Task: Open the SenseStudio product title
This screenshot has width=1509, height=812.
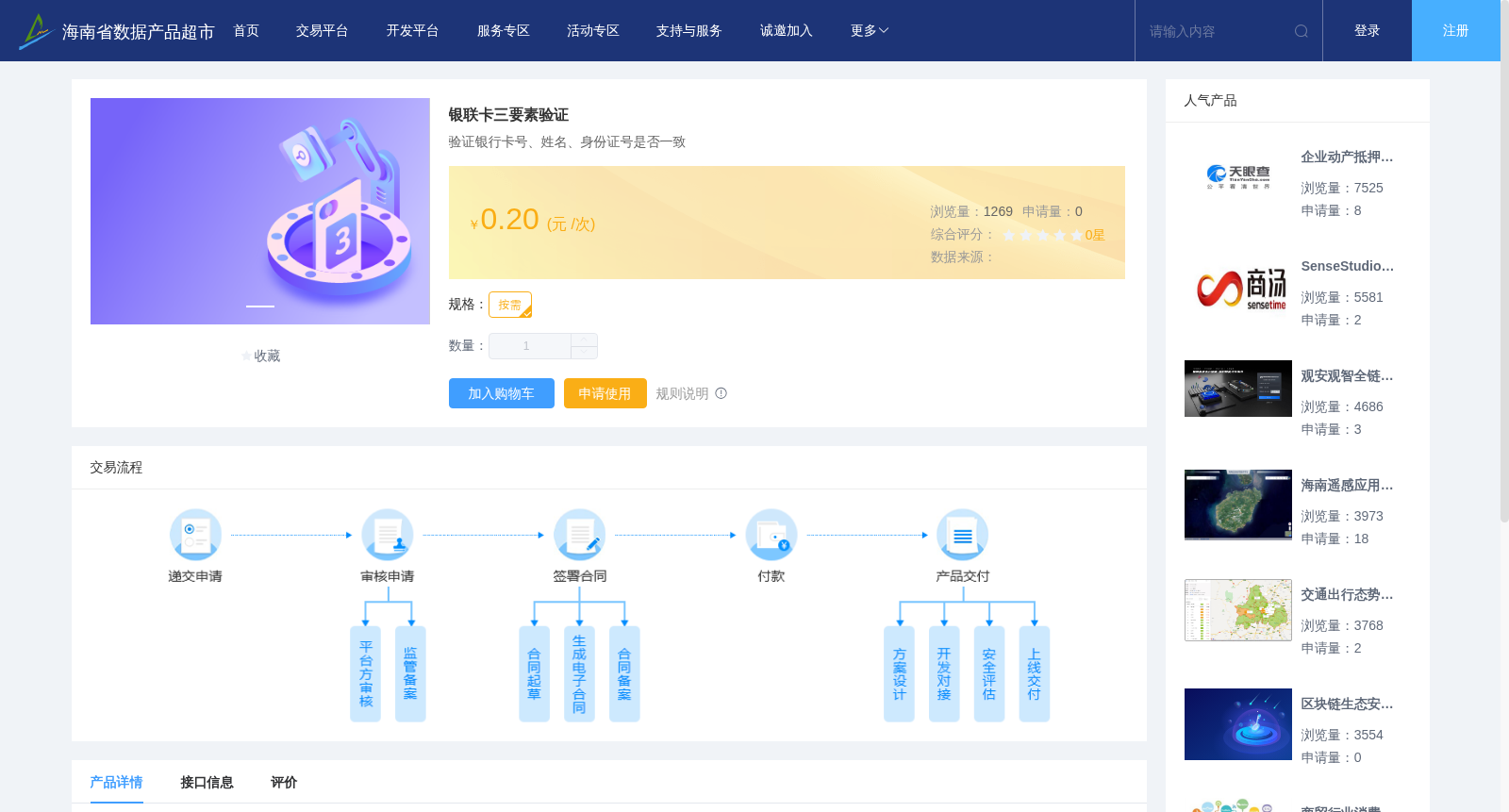Action: point(1347,267)
